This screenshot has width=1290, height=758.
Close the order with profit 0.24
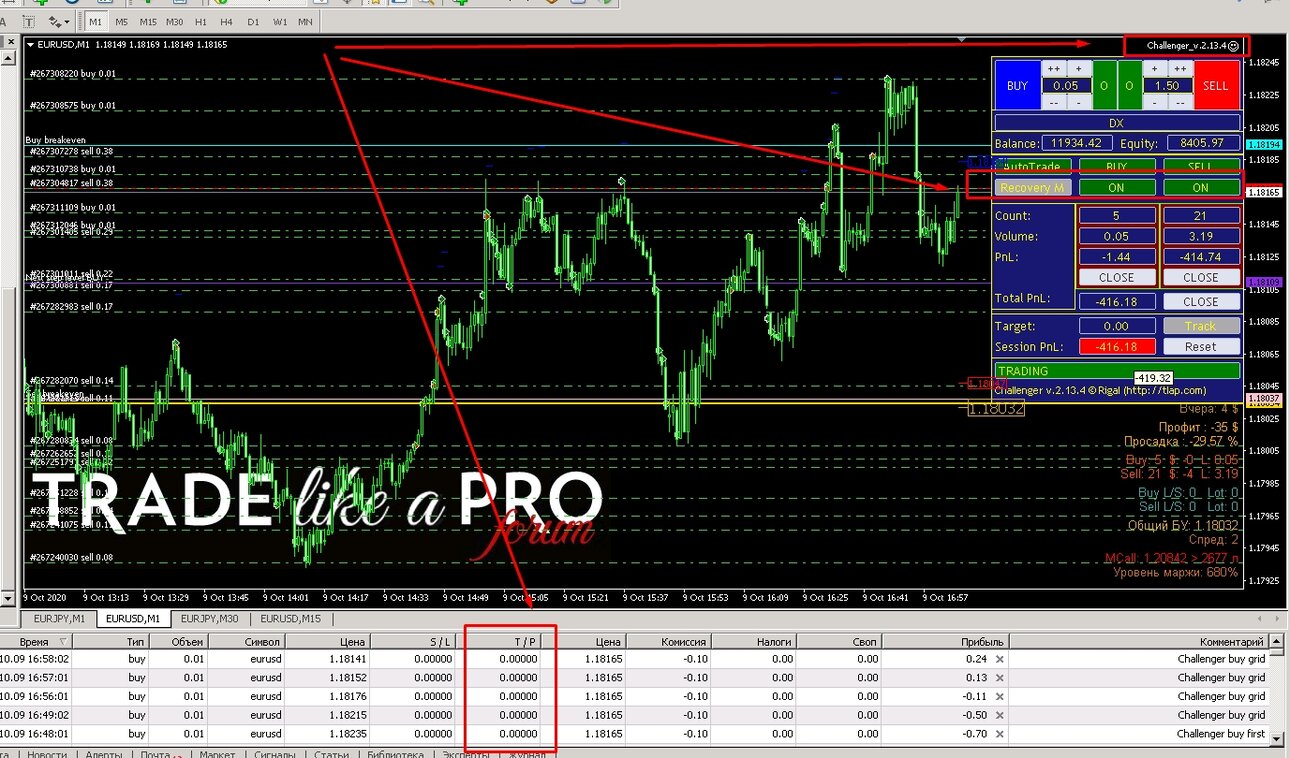[1000, 660]
